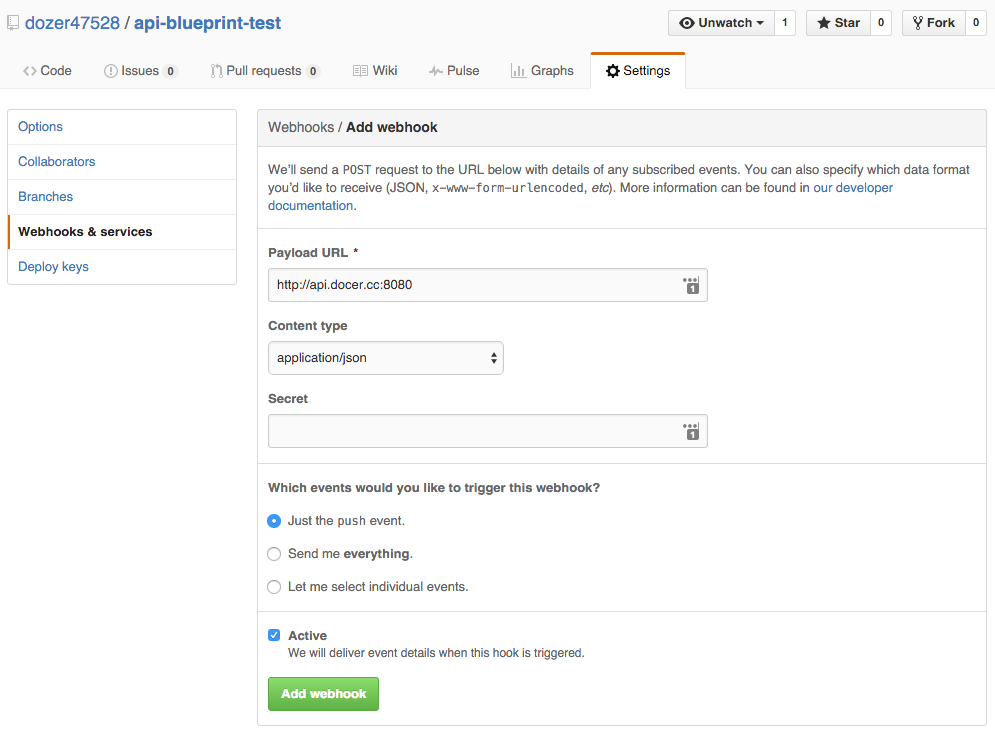Select the Just the push event radio
995x736 pixels.
click(x=274, y=521)
